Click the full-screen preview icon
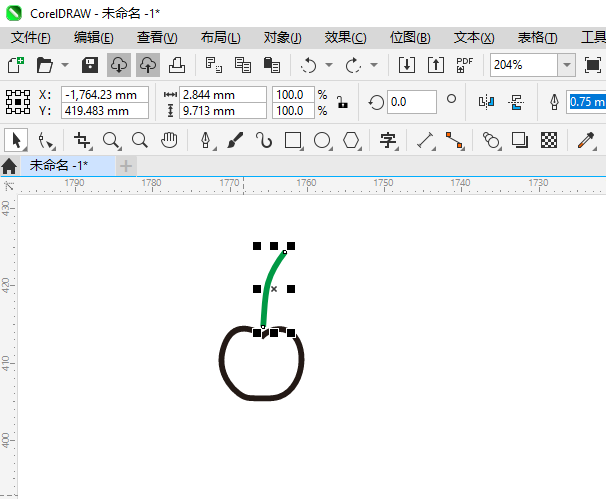Viewport: 606px width, 499px height. coord(593,65)
